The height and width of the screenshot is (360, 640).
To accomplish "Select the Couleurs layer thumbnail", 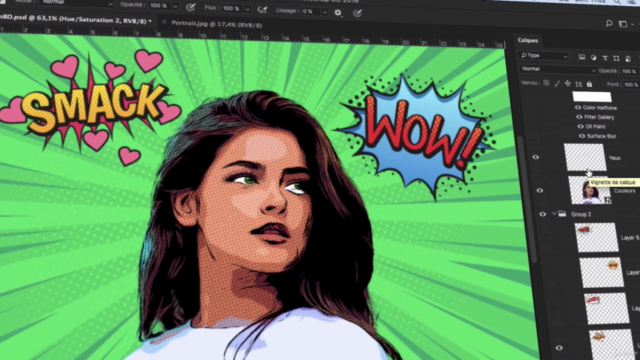I will [x=589, y=190].
